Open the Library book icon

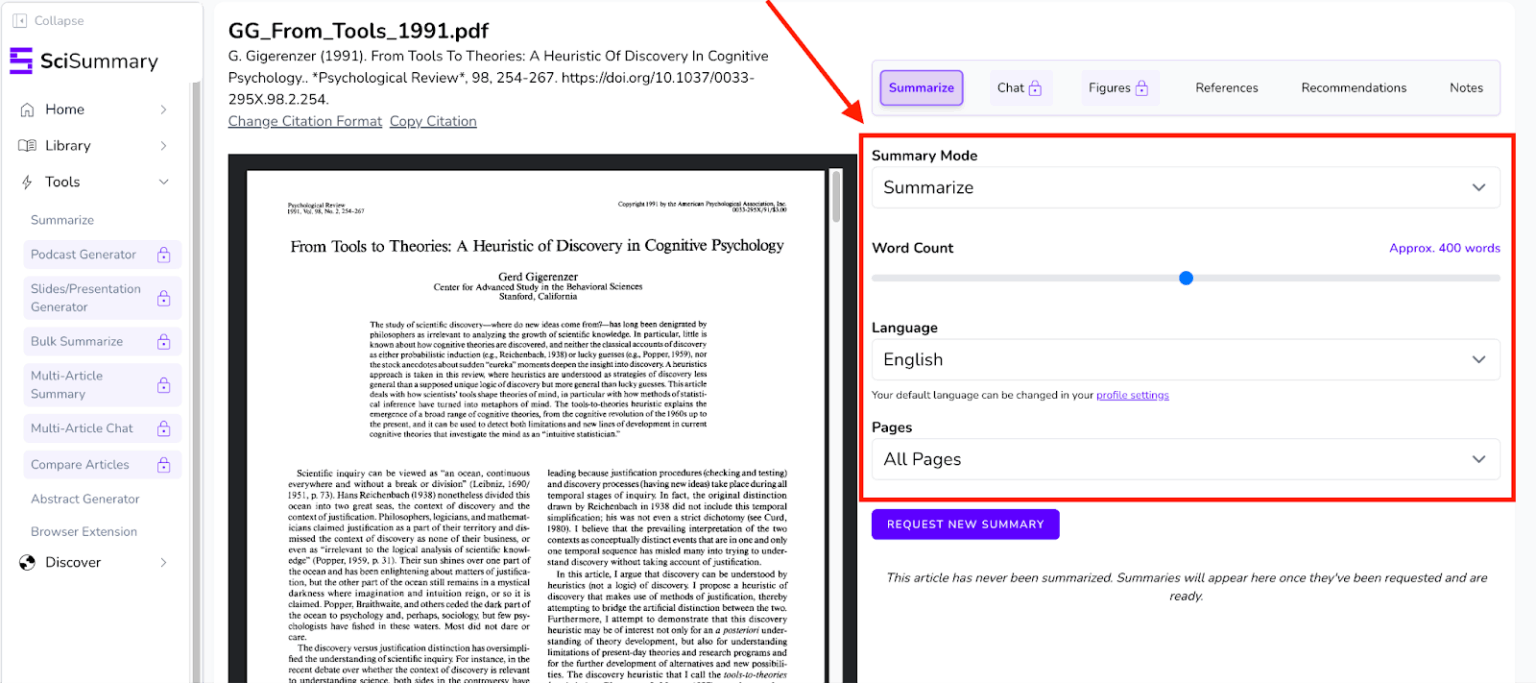(x=30, y=145)
